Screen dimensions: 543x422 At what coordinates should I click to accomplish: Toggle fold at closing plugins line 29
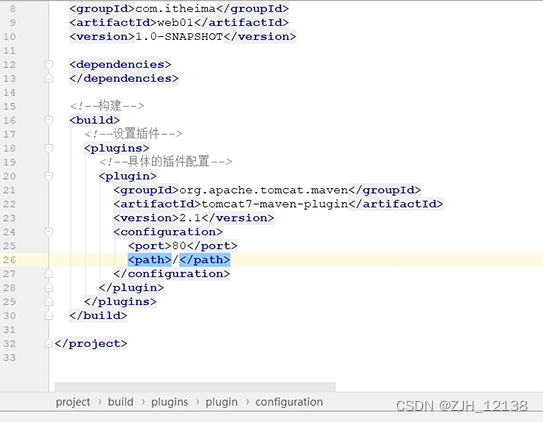pos(49,302)
